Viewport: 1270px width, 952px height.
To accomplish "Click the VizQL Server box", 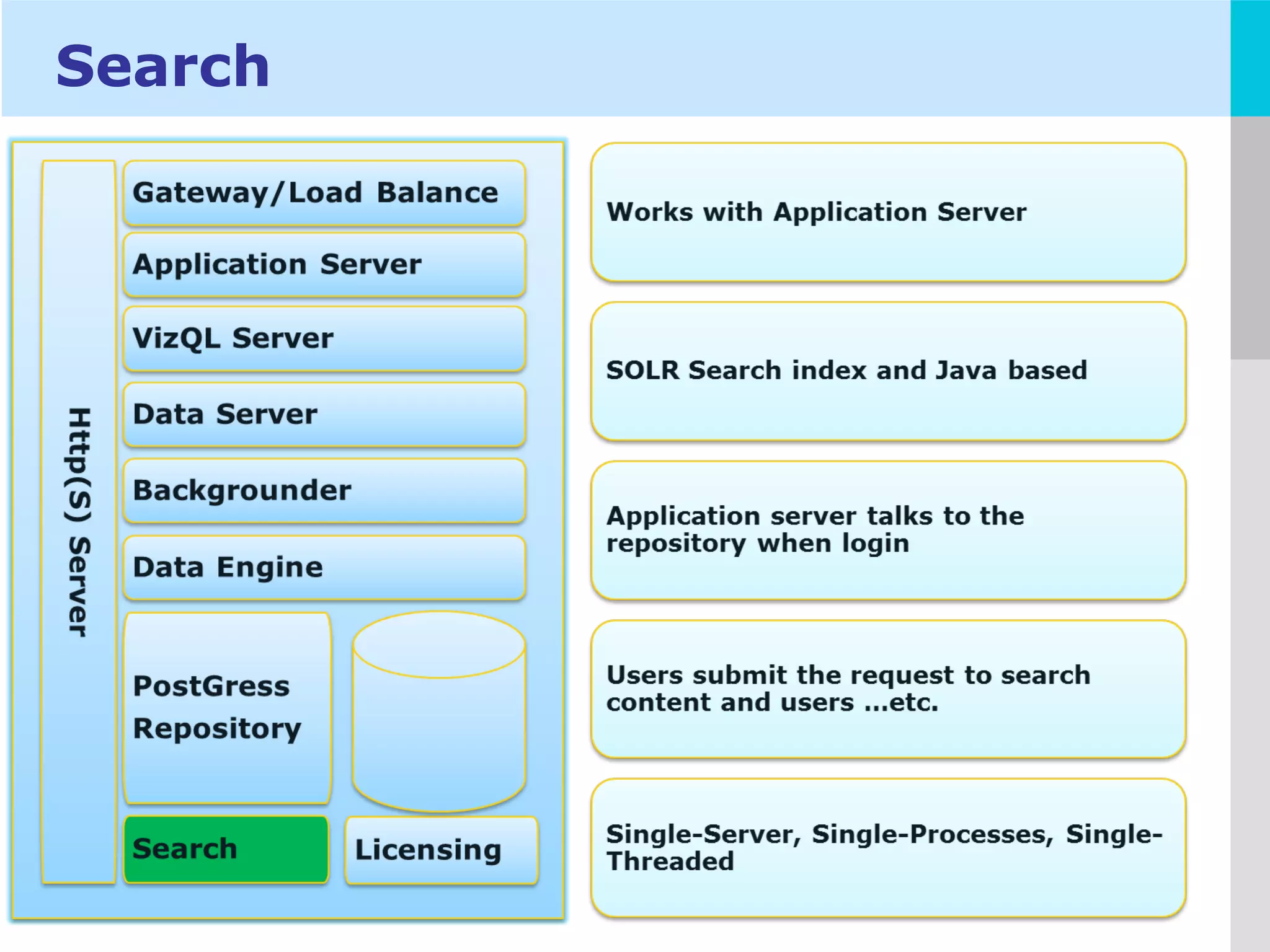I will pyautogui.click(x=324, y=338).
